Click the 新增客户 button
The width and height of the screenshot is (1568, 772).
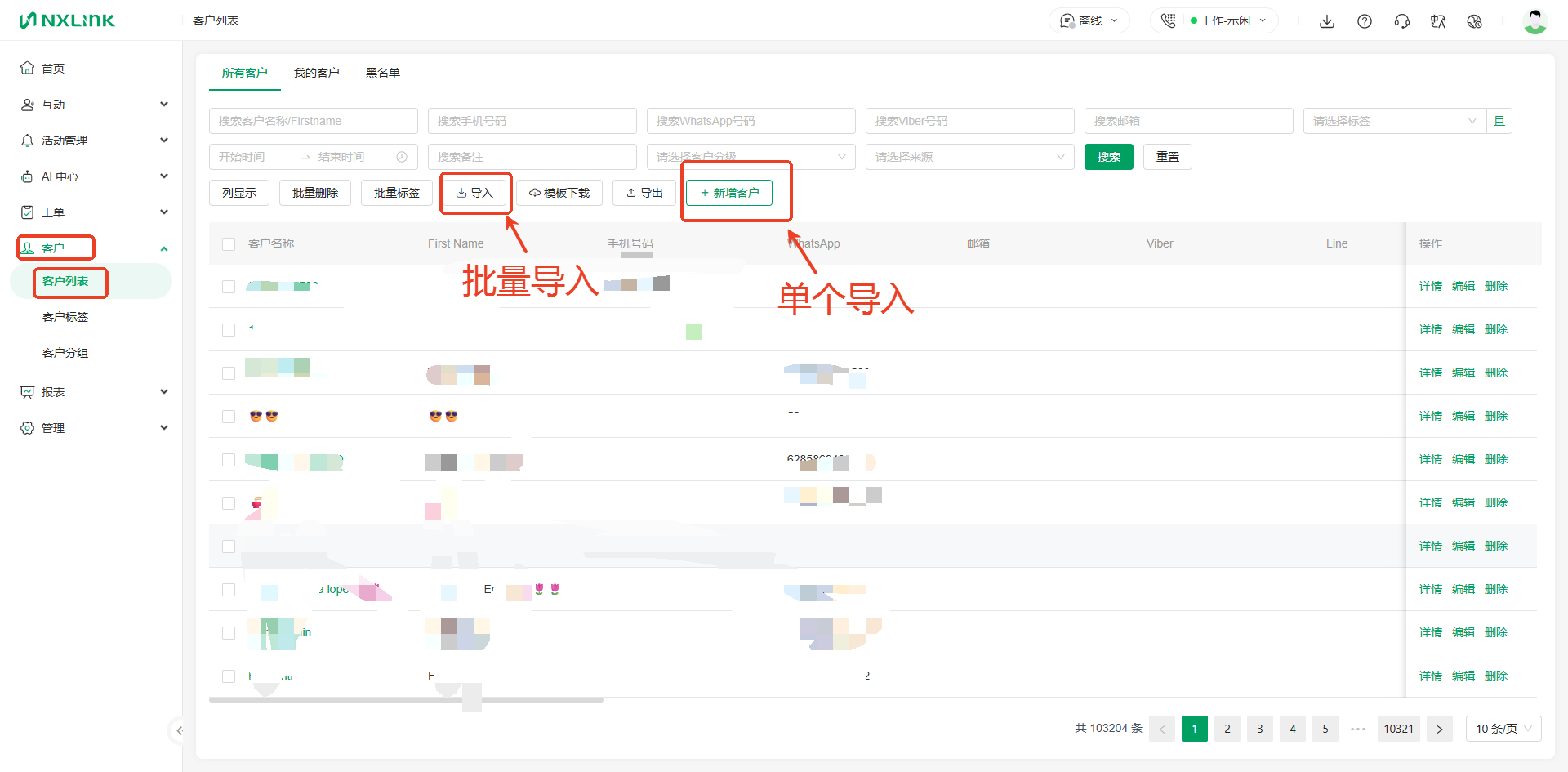(x=729, y=192)
